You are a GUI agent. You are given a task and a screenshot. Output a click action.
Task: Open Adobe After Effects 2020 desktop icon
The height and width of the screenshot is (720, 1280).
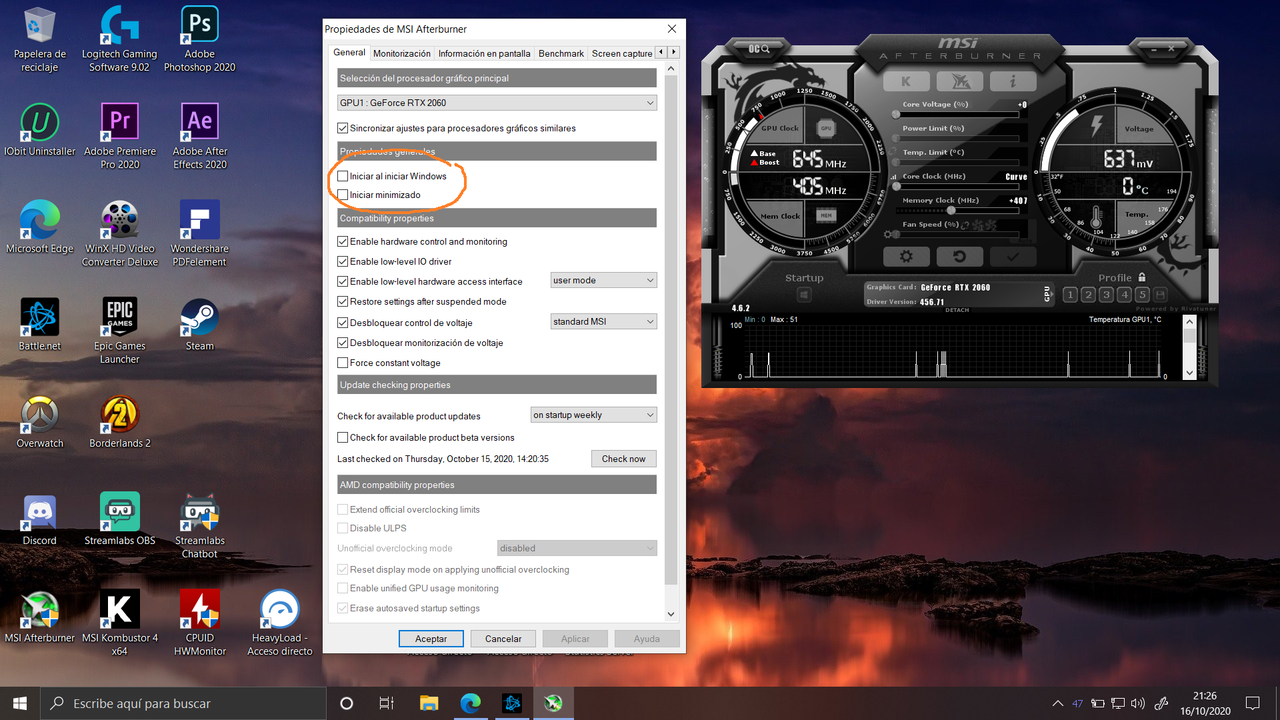tap(200, 137)
